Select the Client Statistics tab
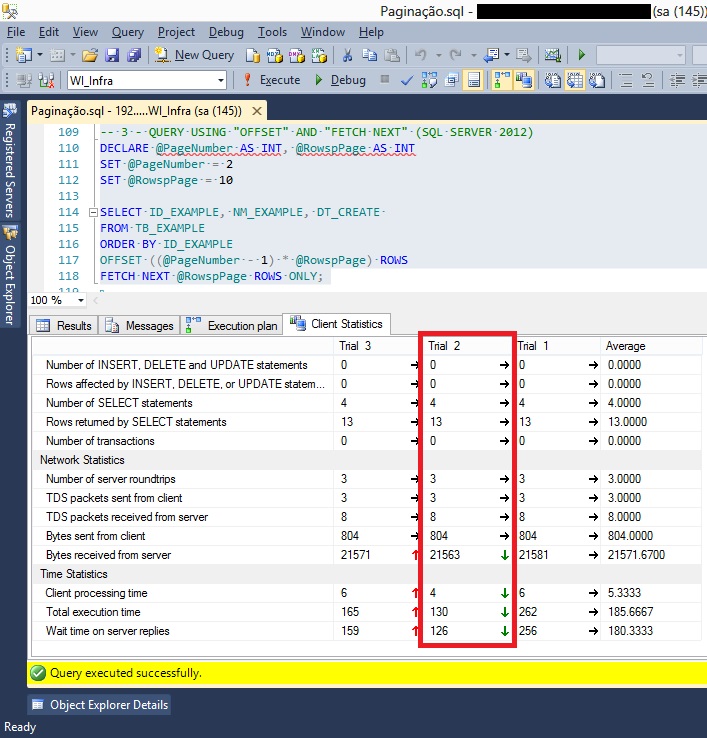 (336, 324)
